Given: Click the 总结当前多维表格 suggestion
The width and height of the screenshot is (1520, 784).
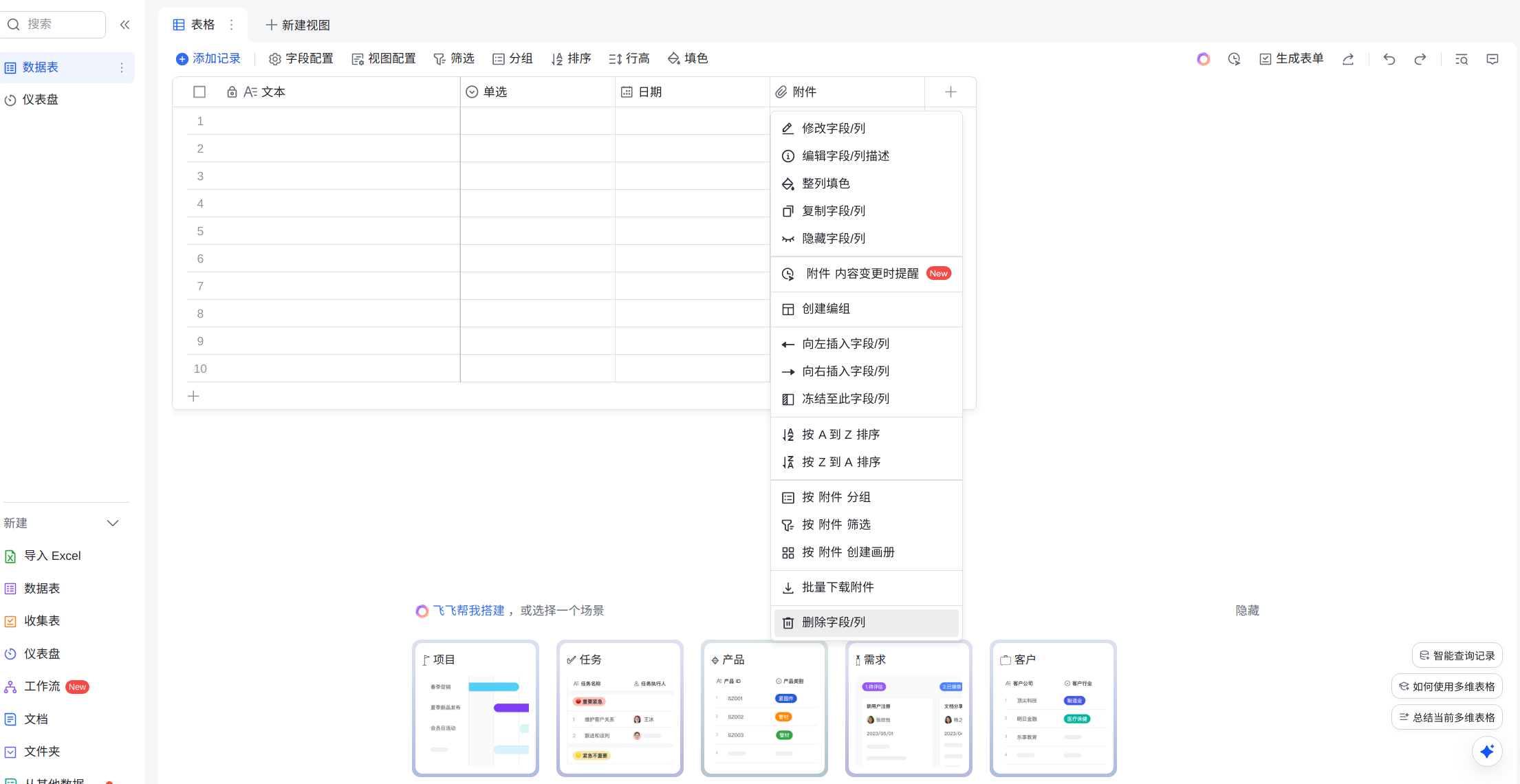Looking at the screenshot, I should (x=1446, y=718).
